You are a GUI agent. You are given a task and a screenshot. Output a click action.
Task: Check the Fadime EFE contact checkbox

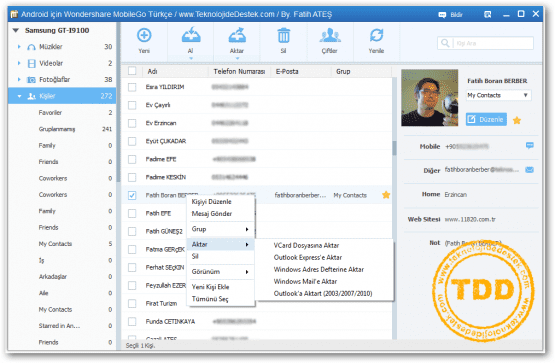click(132, 159)
